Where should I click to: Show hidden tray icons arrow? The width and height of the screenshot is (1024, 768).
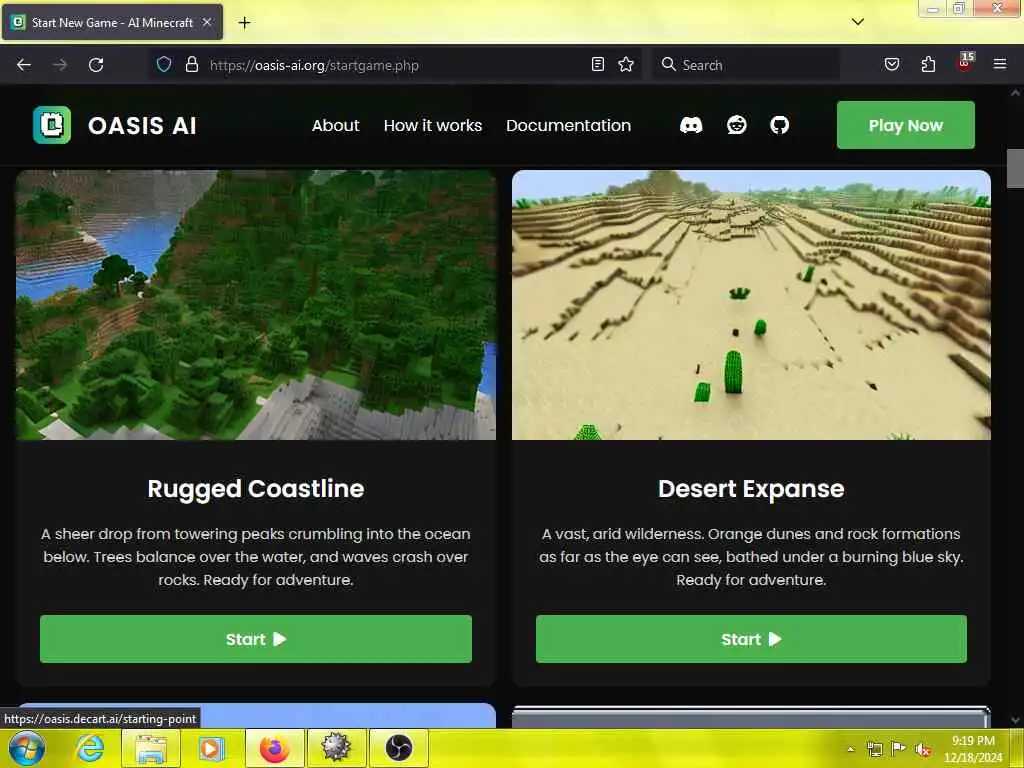850,749
